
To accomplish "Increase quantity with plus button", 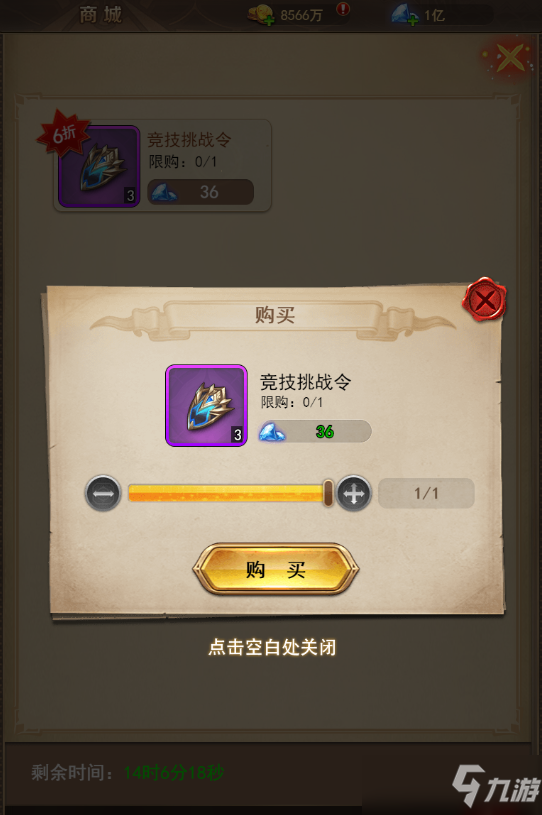I will (354, 493).
